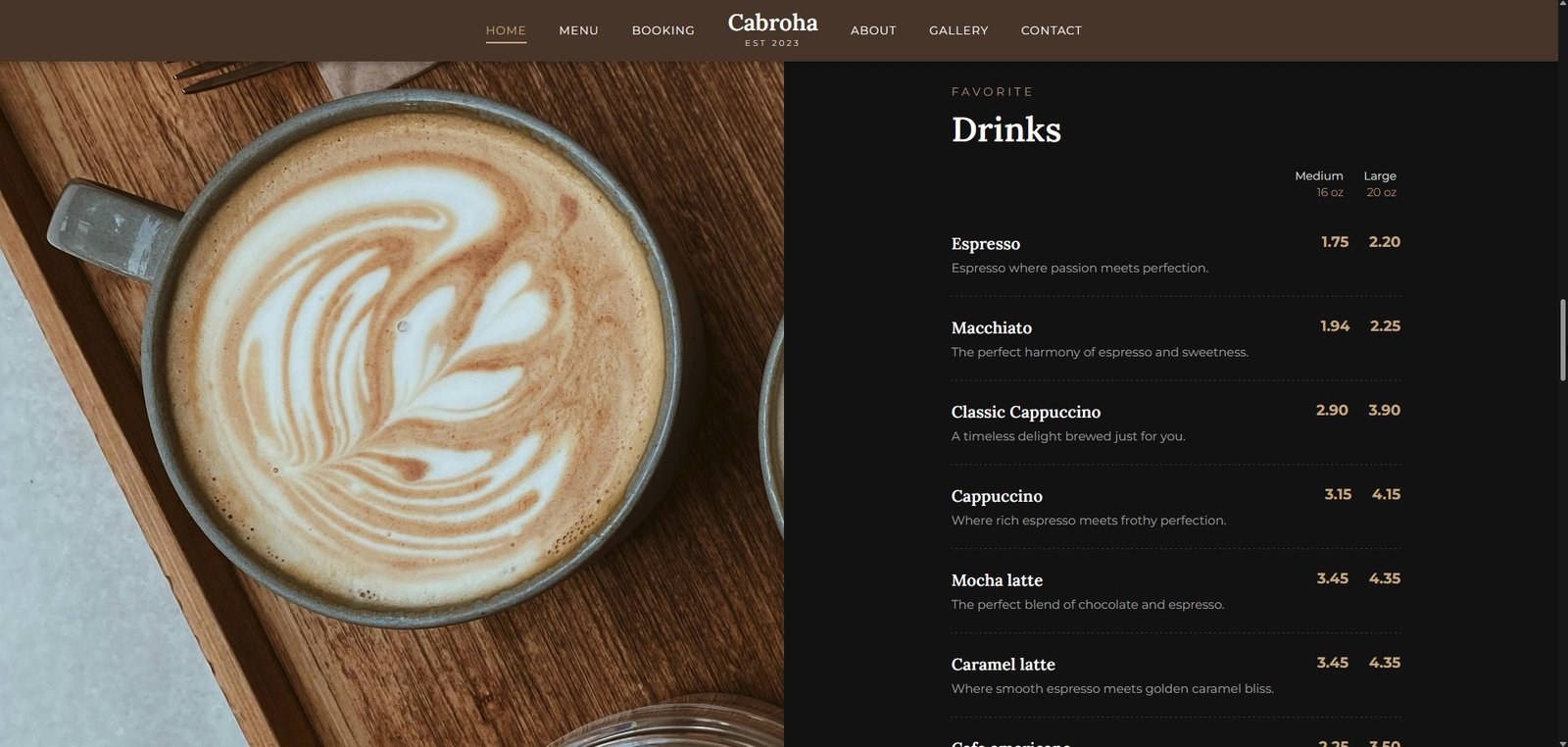Select the Macchiato menu item
The width and height of the screenshot is (1568, 747).
point(991,328)
